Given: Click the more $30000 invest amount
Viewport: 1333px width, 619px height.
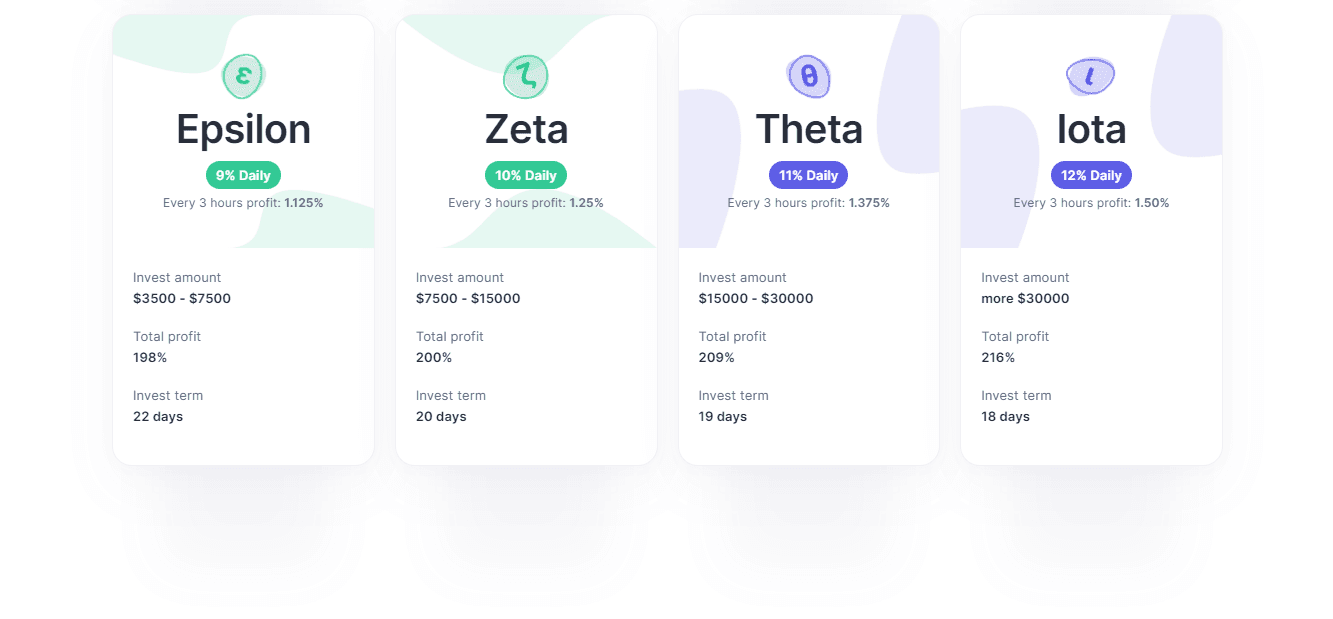Looking at the screenshot, I should pos(1025,298).
